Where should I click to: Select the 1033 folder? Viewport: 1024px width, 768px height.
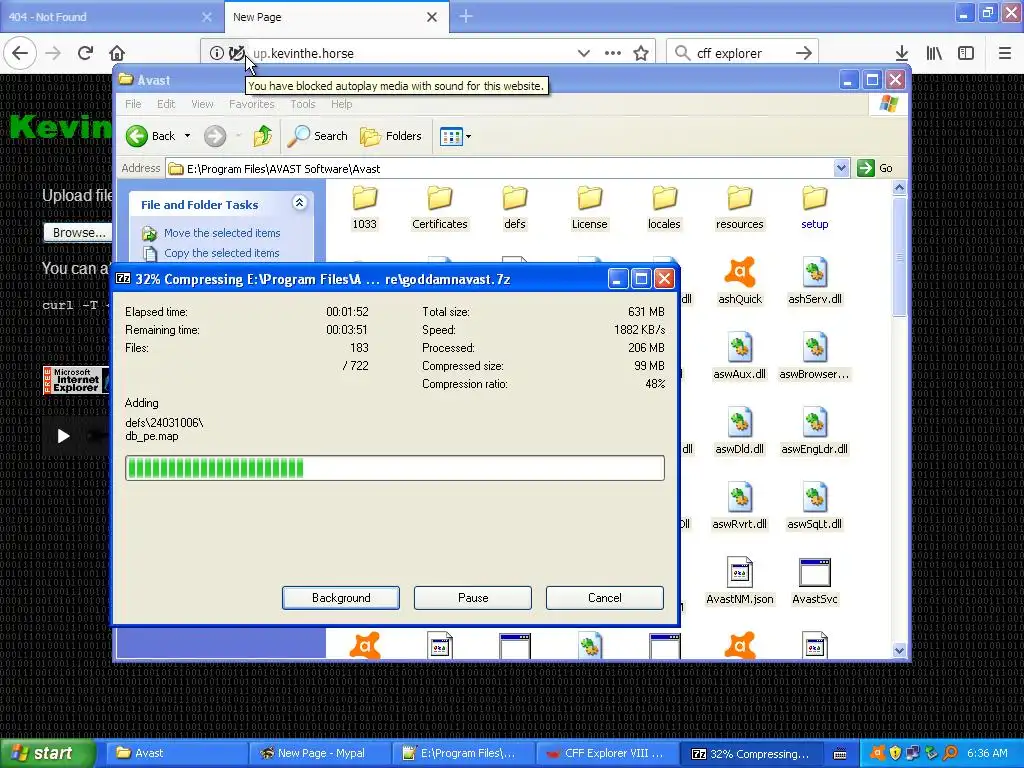[364, 208]
